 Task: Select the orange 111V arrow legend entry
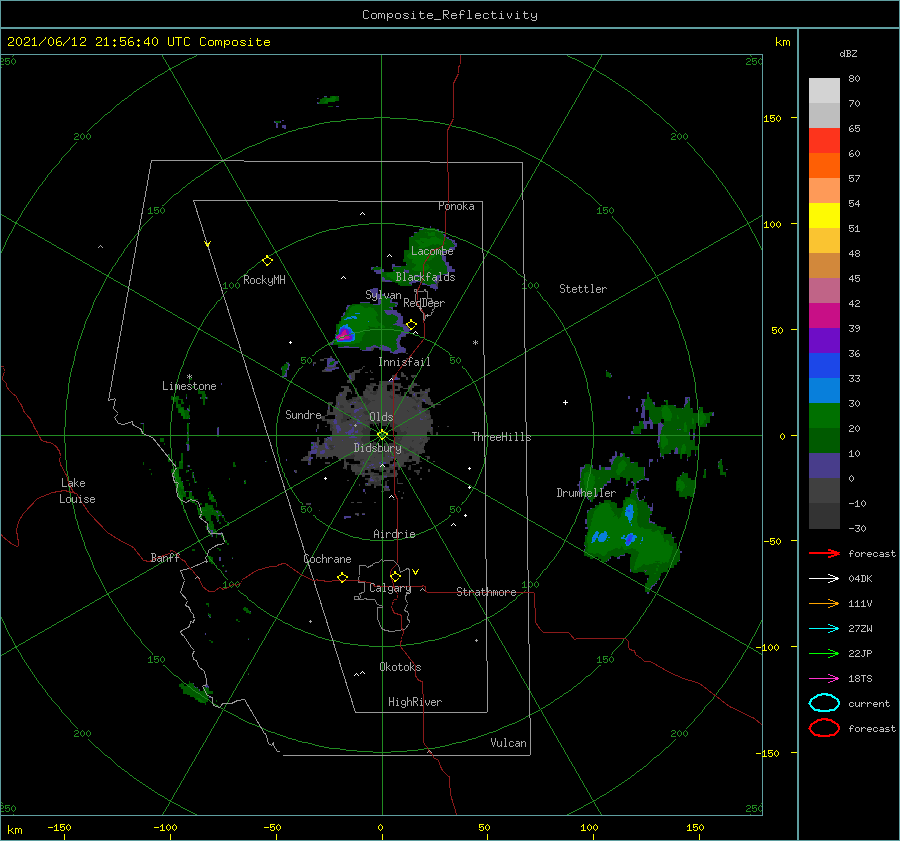tap(824, 603)
